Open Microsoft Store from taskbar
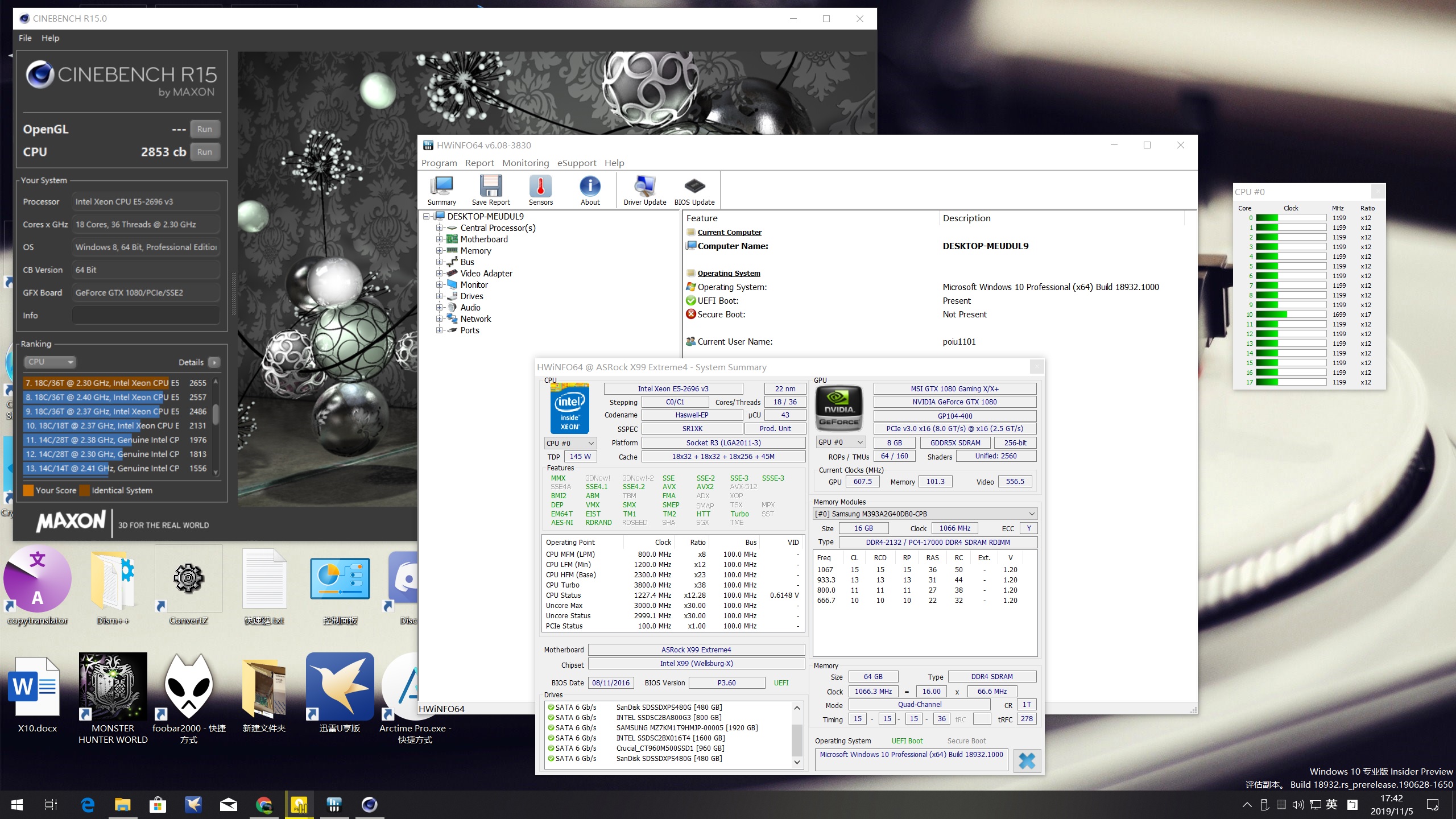The width and height of the screenshot is (1456, 819). (158, 805)
